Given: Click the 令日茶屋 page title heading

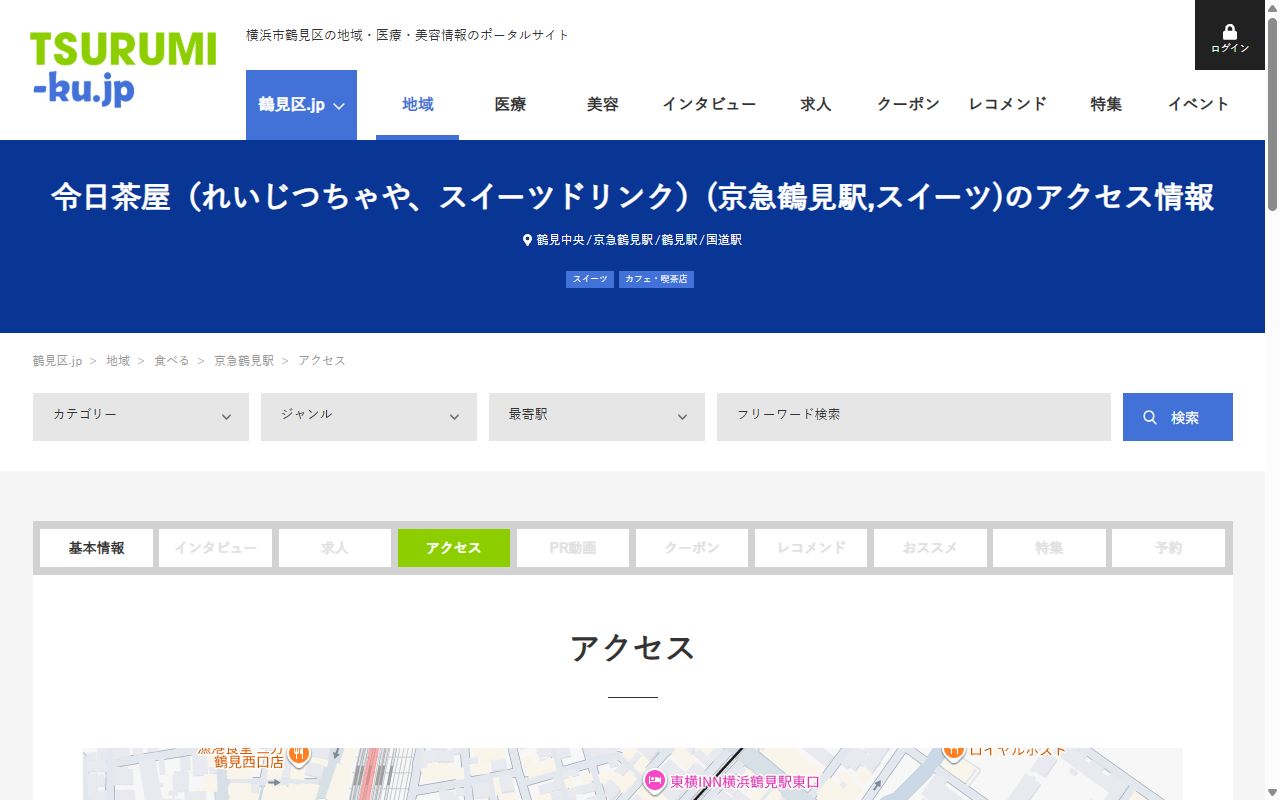Looking at the screenshot, I should 633,197.
